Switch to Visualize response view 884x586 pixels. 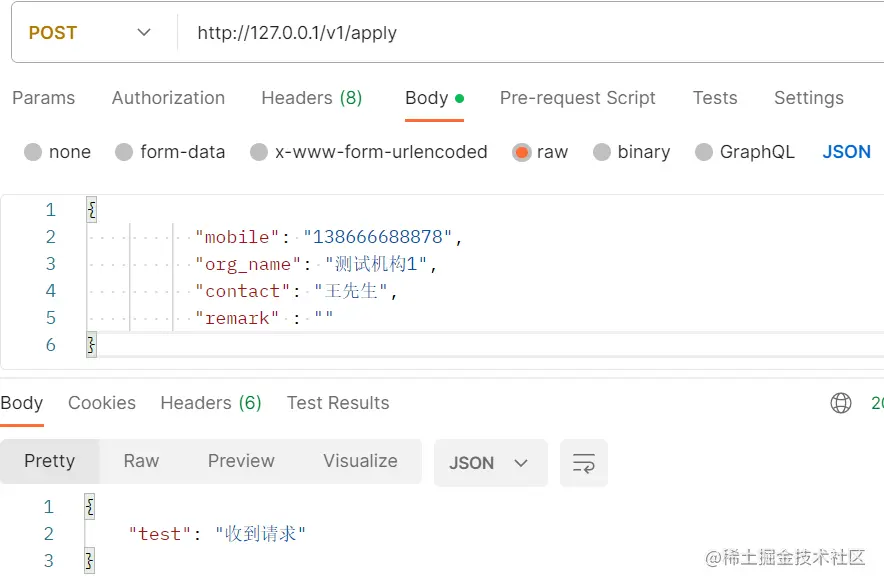click(360, 461)
